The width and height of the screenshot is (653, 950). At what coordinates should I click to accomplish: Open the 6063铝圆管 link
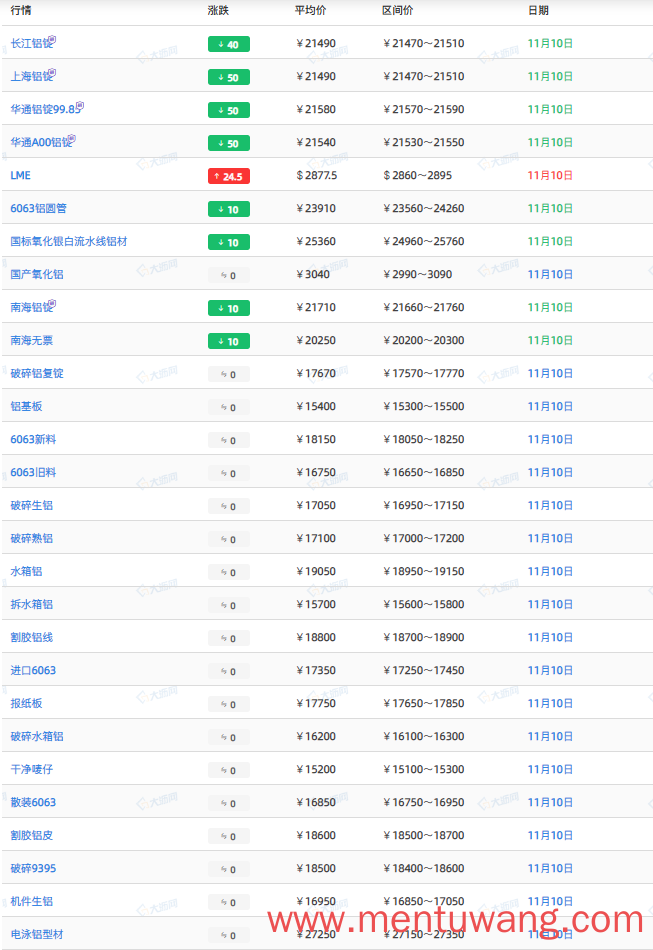click(x=38, y=208)
